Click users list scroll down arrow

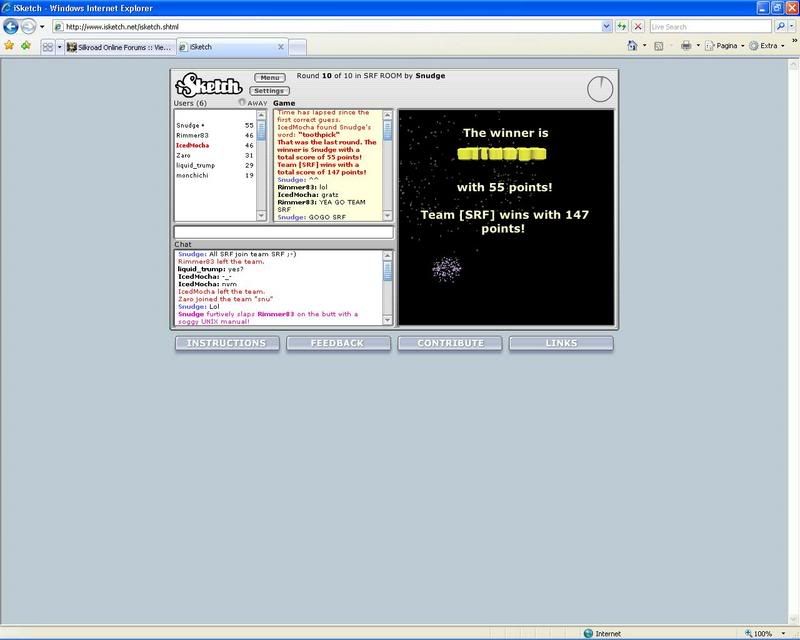[x=261, y=215]
